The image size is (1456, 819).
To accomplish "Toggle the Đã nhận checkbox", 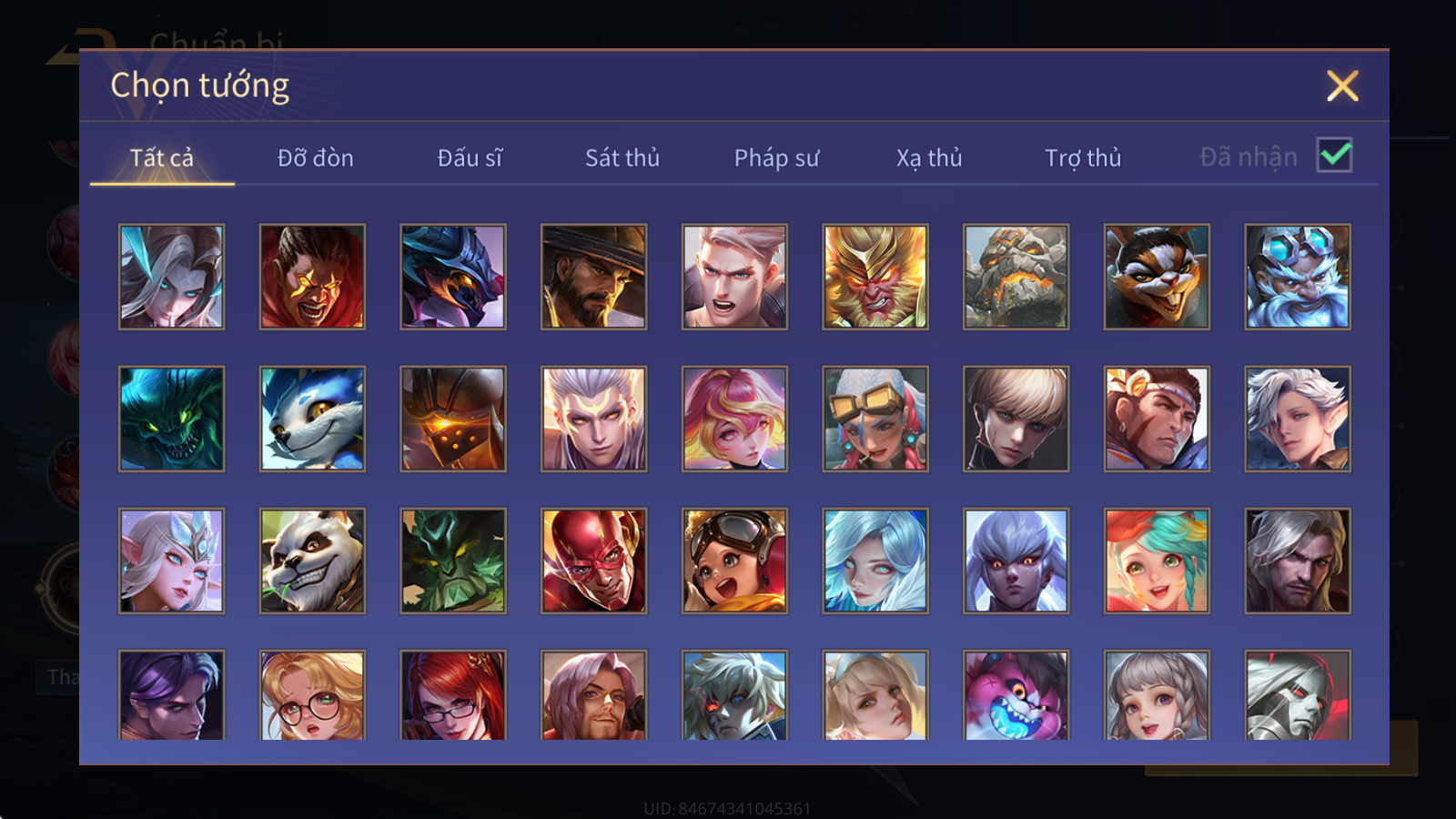I will pyautogui.click(x=1335, y=156).
